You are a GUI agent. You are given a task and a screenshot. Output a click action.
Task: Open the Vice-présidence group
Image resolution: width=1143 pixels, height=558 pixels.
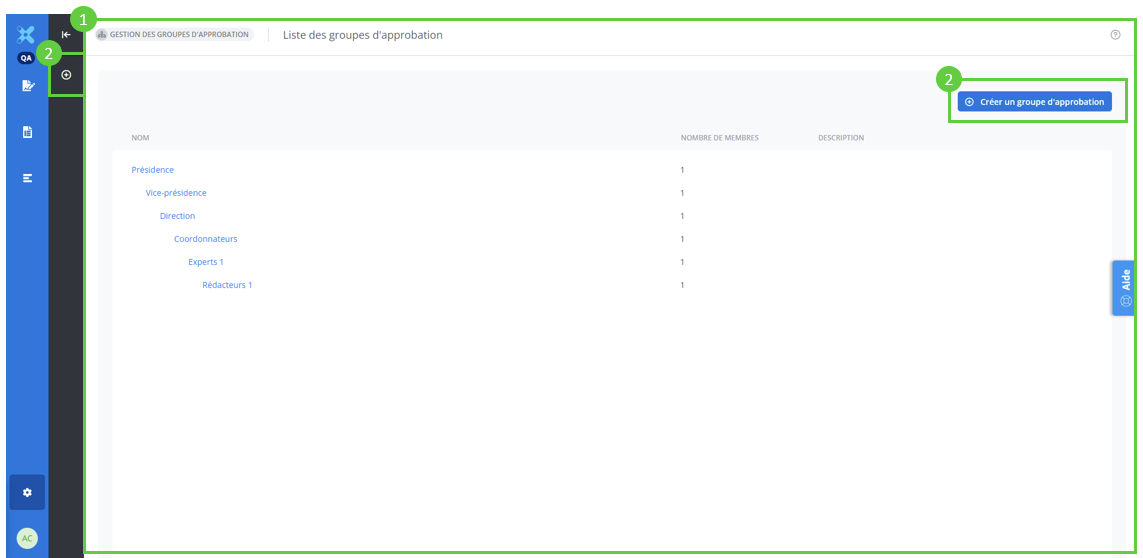(176, 193)
